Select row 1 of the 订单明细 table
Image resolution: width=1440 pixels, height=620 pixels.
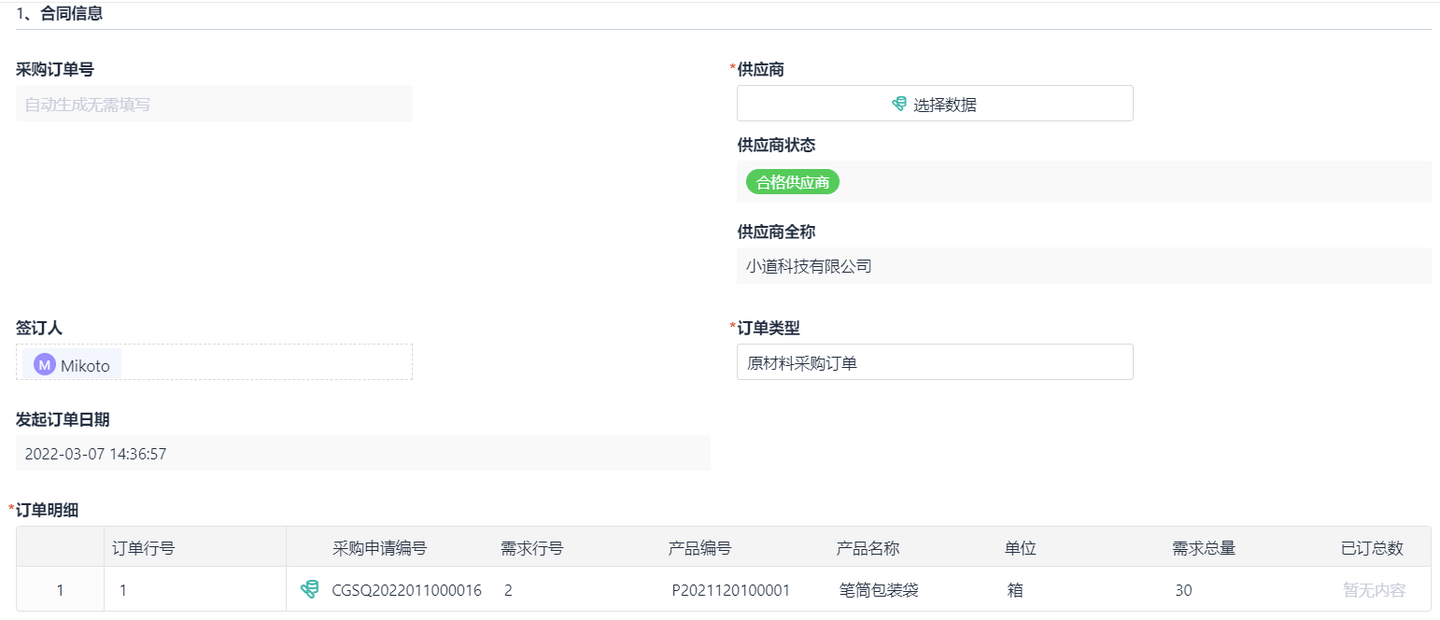point(59,590)
